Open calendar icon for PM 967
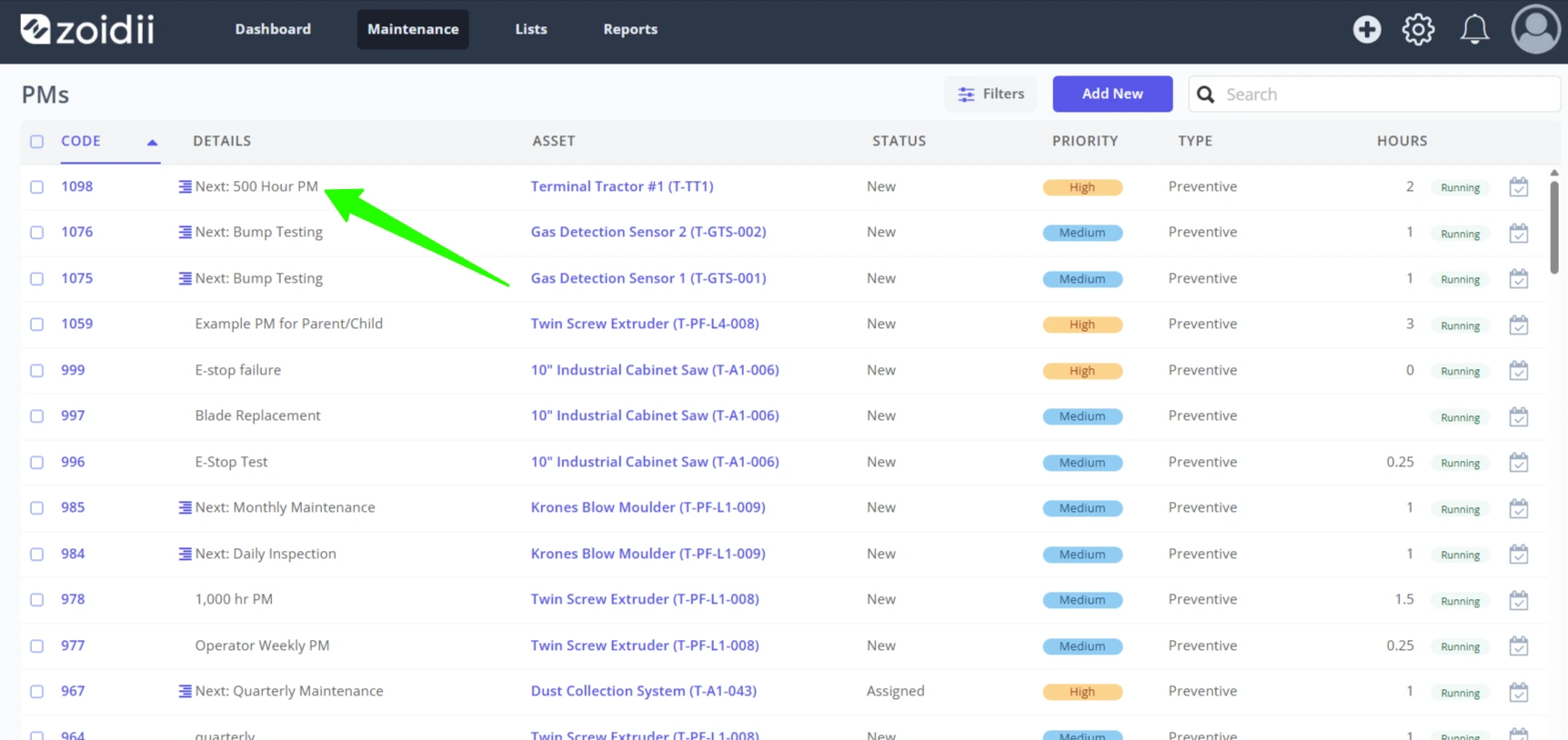The height and width of the screenshot is (740, 1568). (x=1518, y=692)
